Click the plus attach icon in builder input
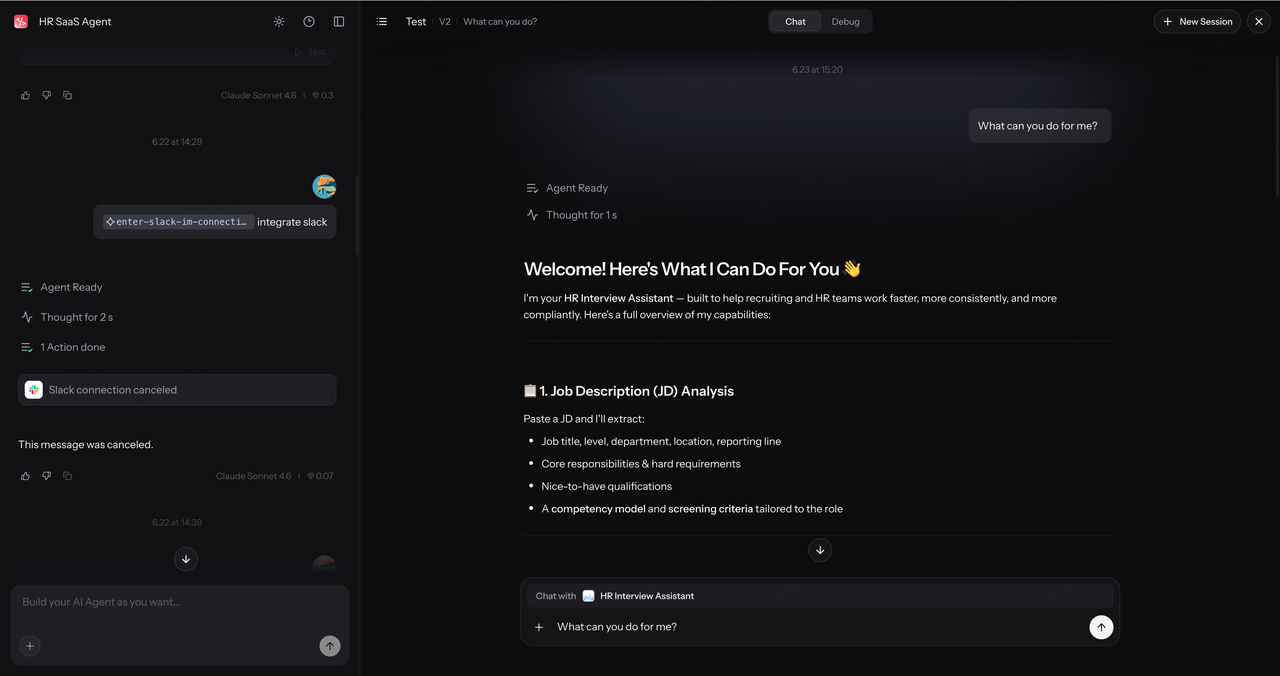The width and height of the screenshot is (1280, 676). coord(30,646)
